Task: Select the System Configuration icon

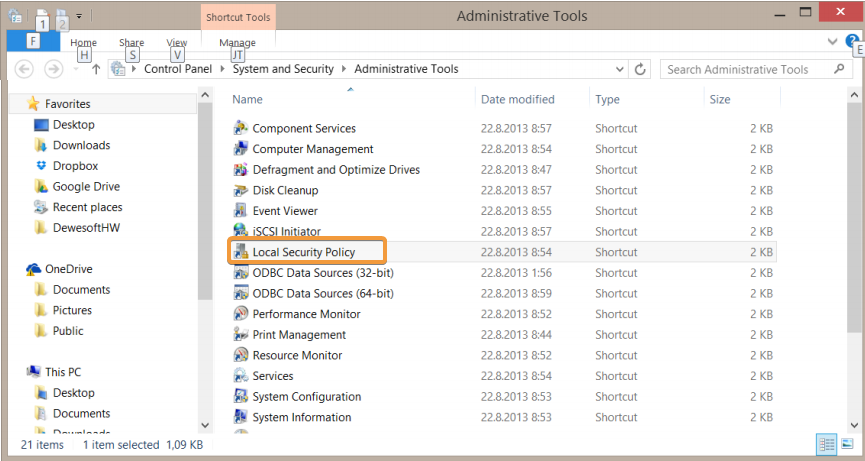Action: (x=241, y=396)
